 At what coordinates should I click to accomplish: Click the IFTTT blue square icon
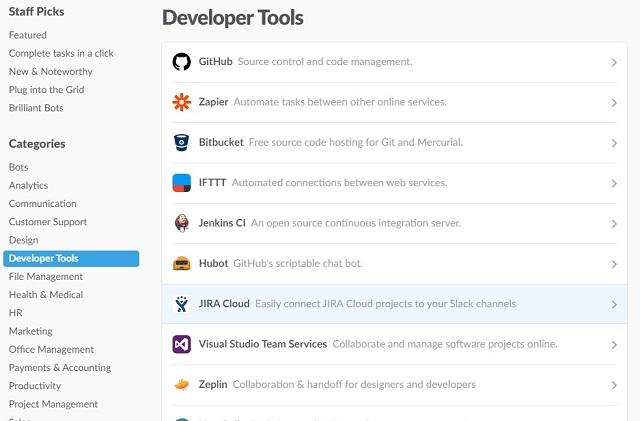(x=182, y=183)
